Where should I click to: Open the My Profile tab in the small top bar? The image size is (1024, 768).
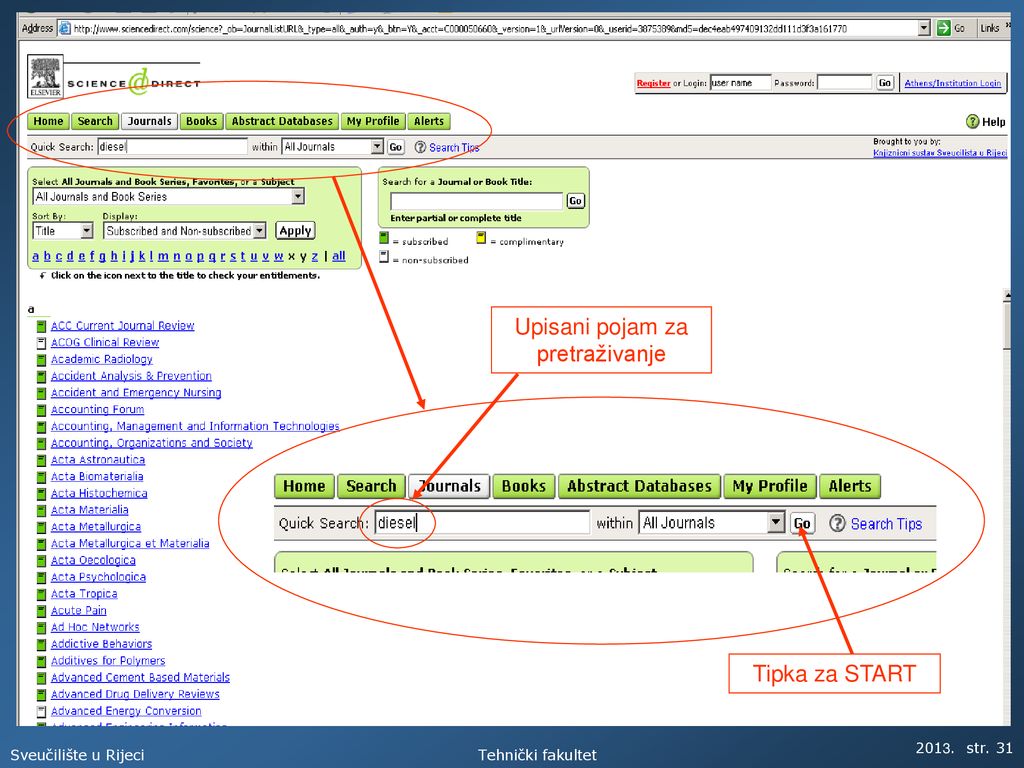[x=373, y=121]
